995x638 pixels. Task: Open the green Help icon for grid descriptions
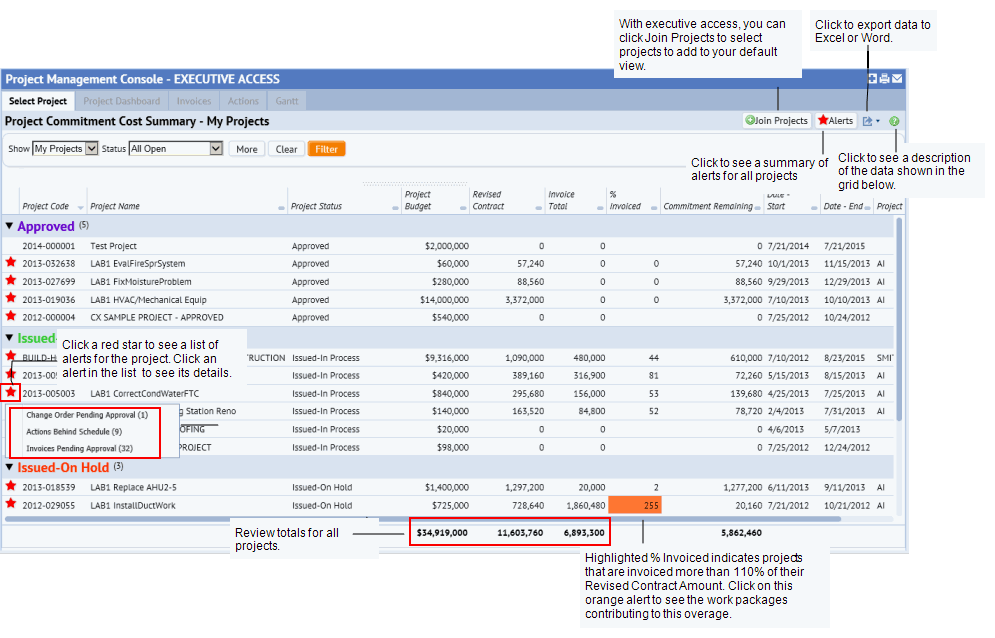click(x=893, y=120)
